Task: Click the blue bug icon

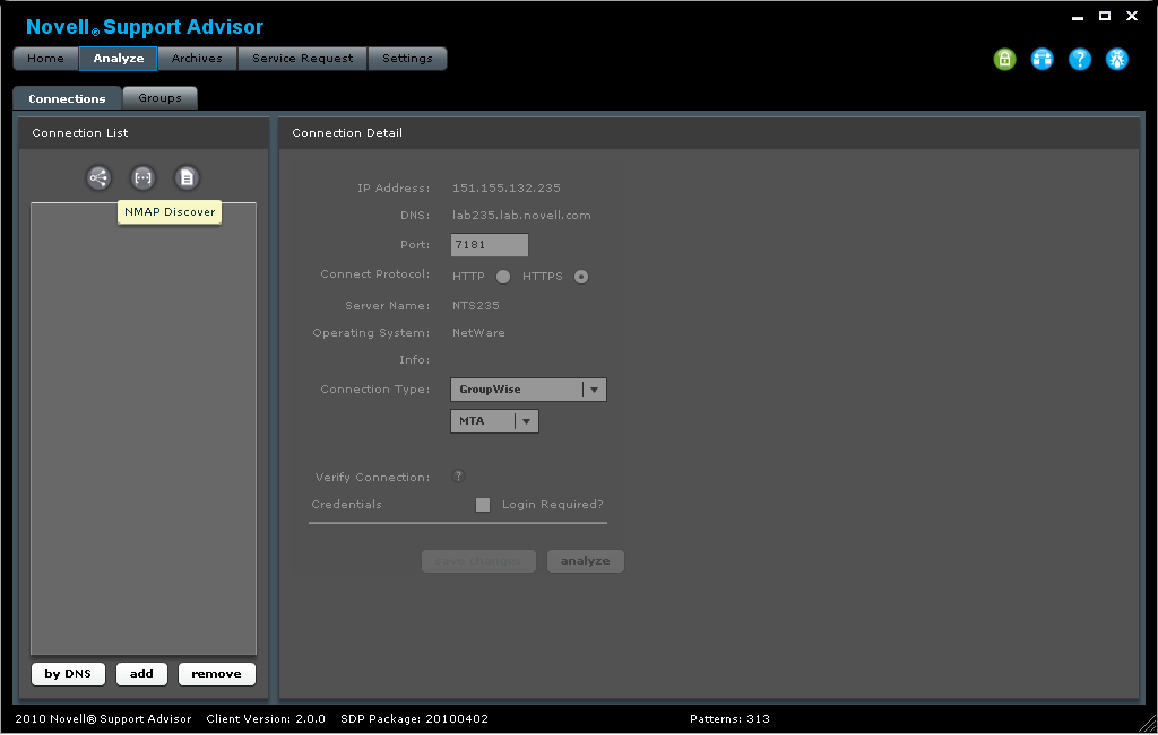Action: point(1117,59)
